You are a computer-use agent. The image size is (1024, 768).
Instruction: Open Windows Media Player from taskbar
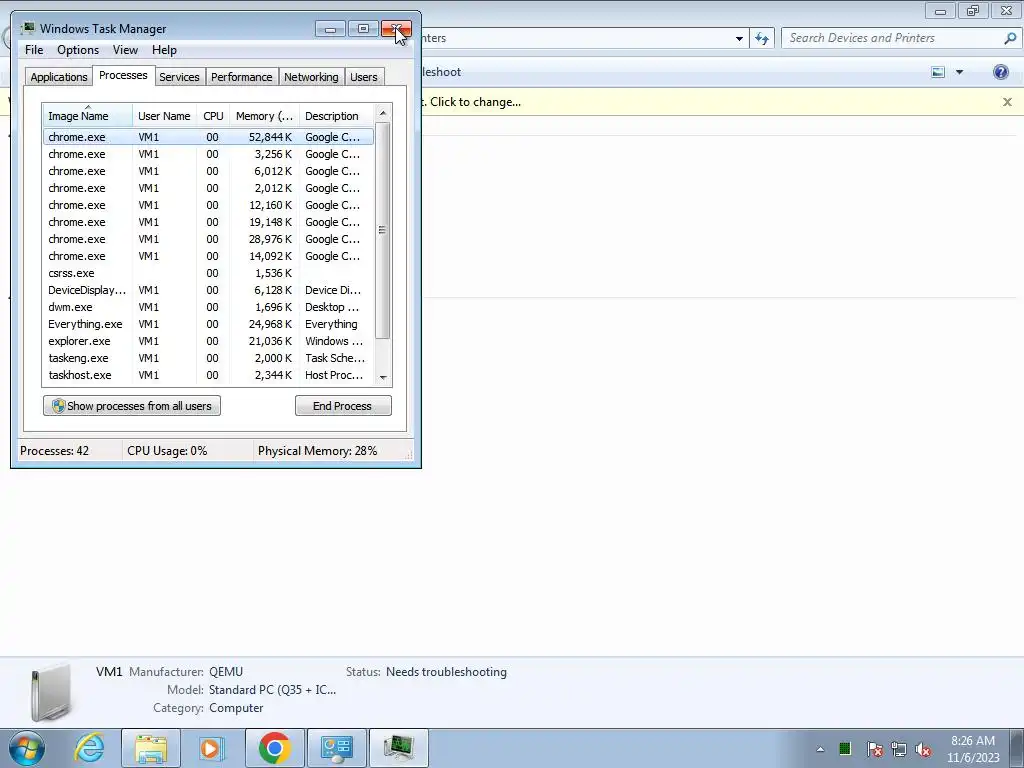pos(211,748)
